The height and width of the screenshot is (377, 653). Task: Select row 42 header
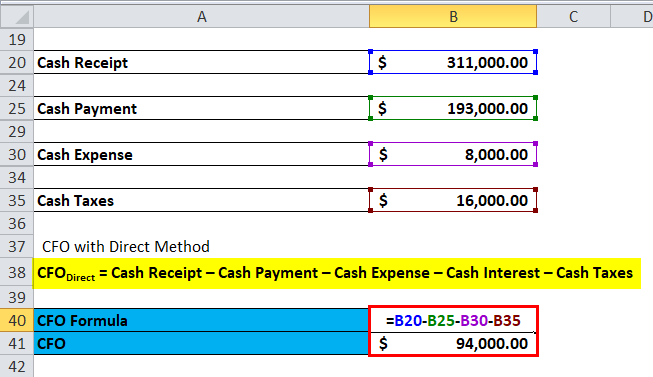pyautogui.click(x=17, y=366)
